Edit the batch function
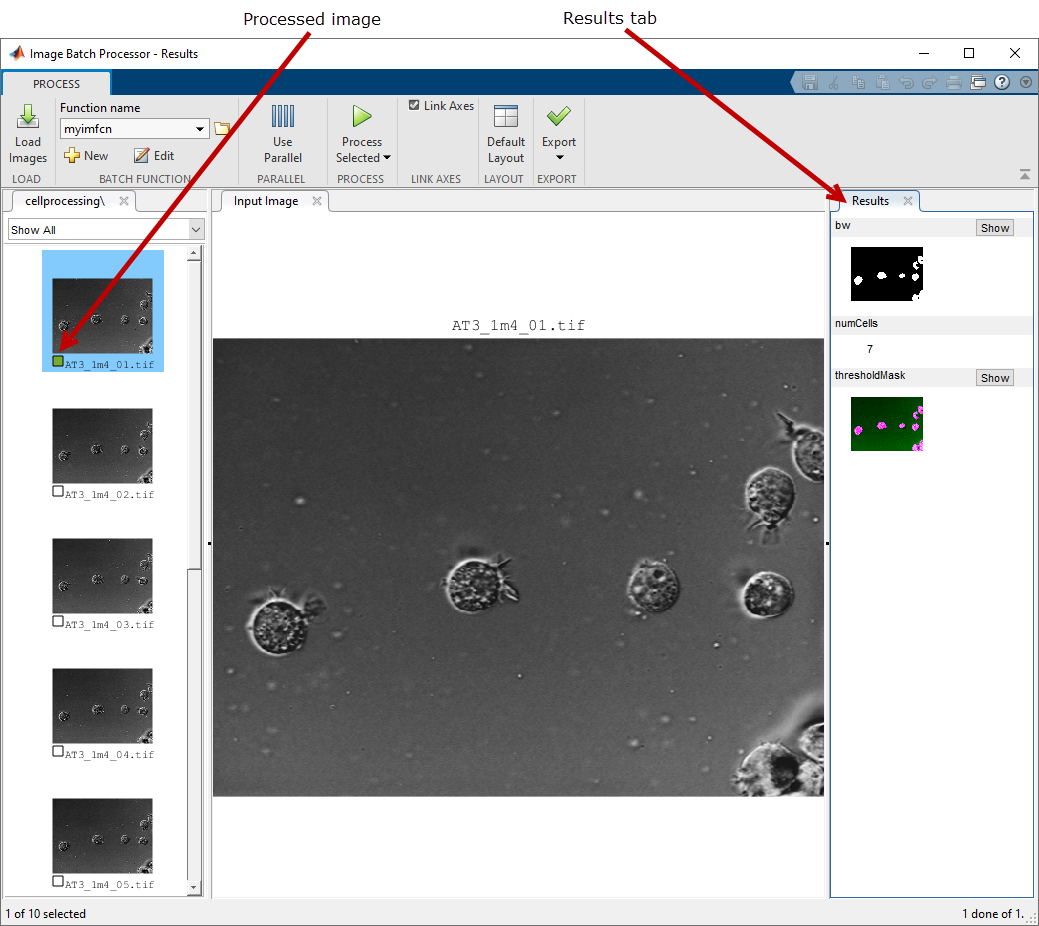1039x926 pixels. pyautogui.click(x=154, y=156)
